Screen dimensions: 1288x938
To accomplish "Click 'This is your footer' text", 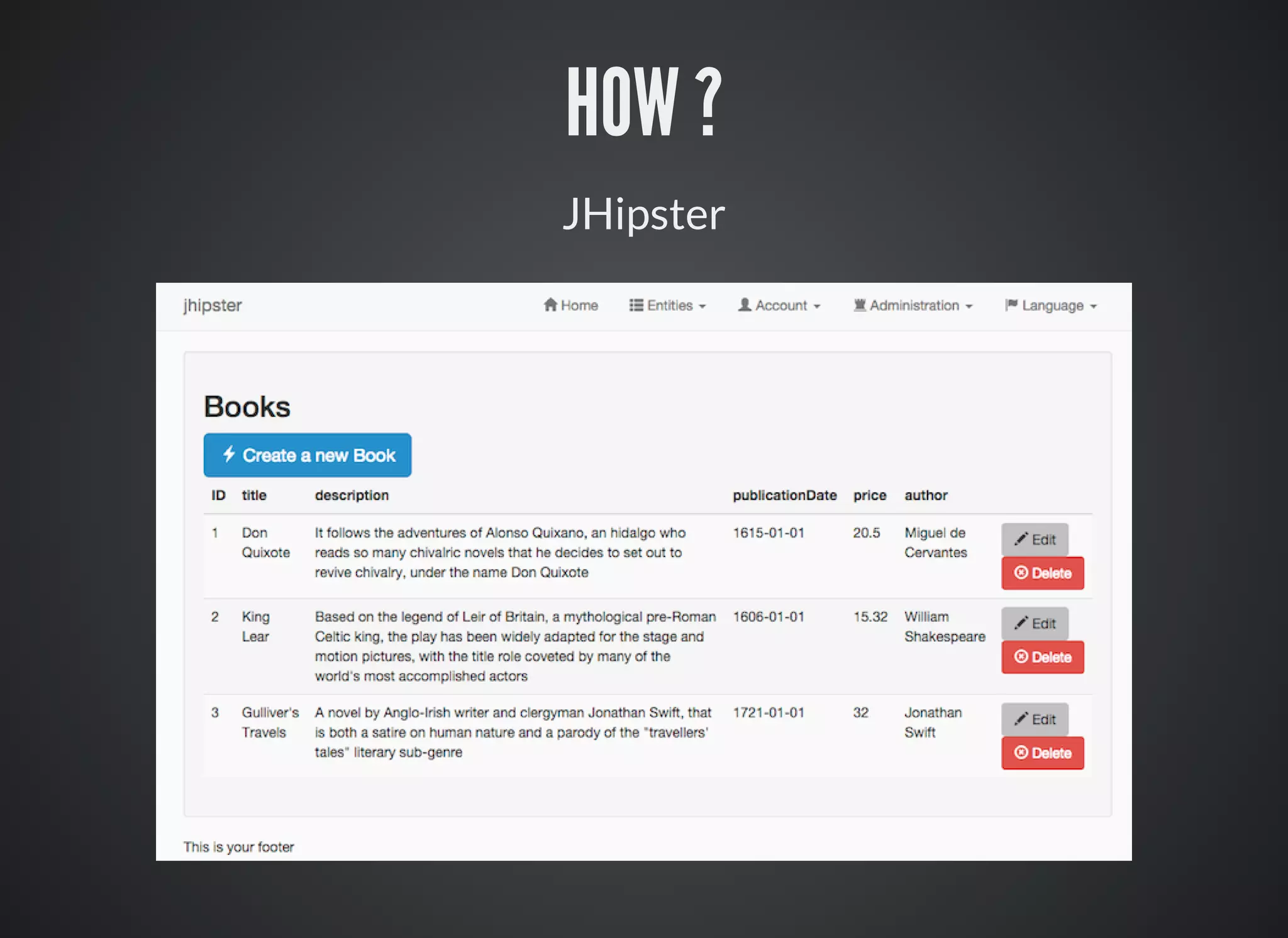I will click(239, 847).
